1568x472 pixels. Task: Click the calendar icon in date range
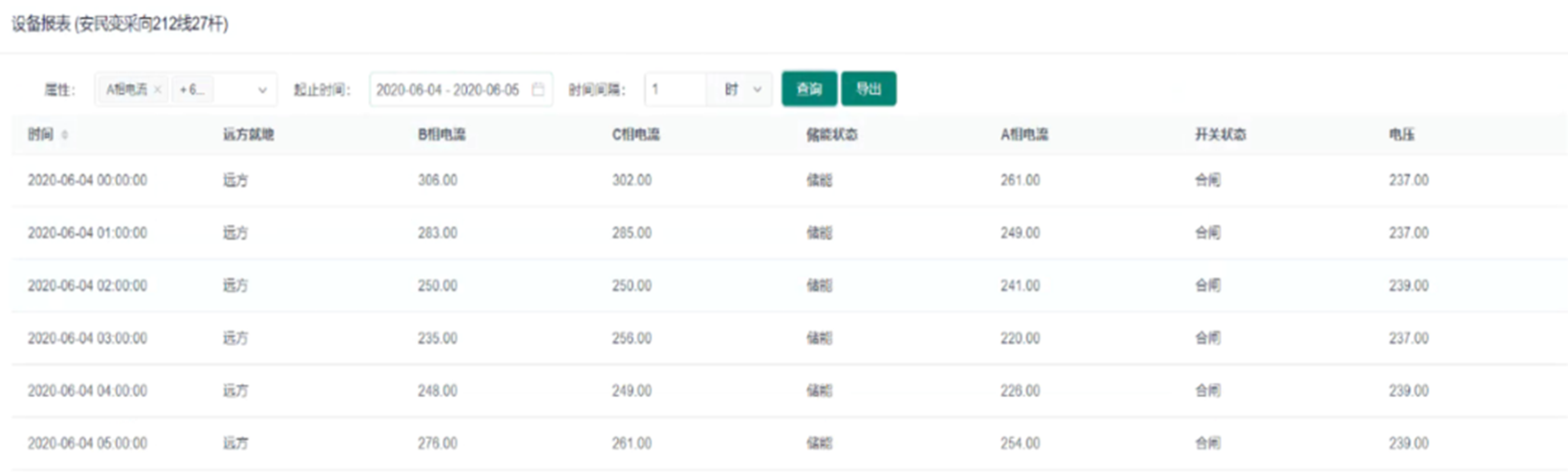pyautogui.click(x=537, y=89)
